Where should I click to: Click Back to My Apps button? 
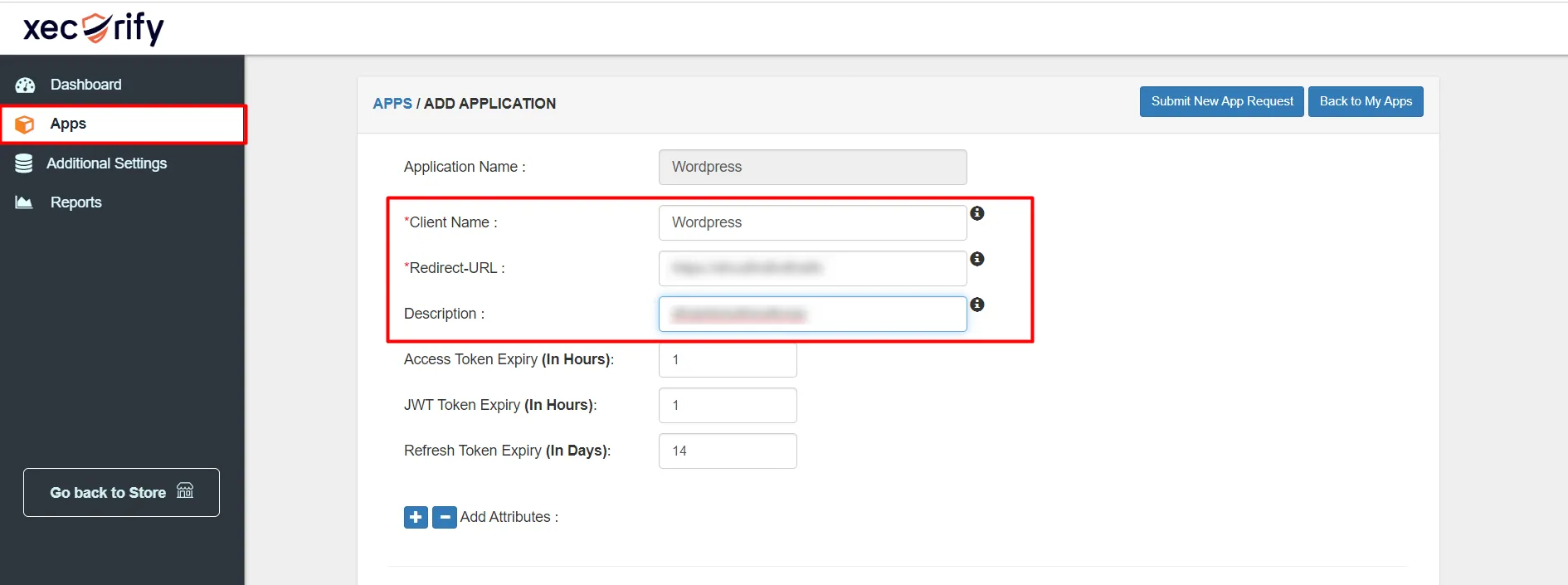pos(1366,101)
